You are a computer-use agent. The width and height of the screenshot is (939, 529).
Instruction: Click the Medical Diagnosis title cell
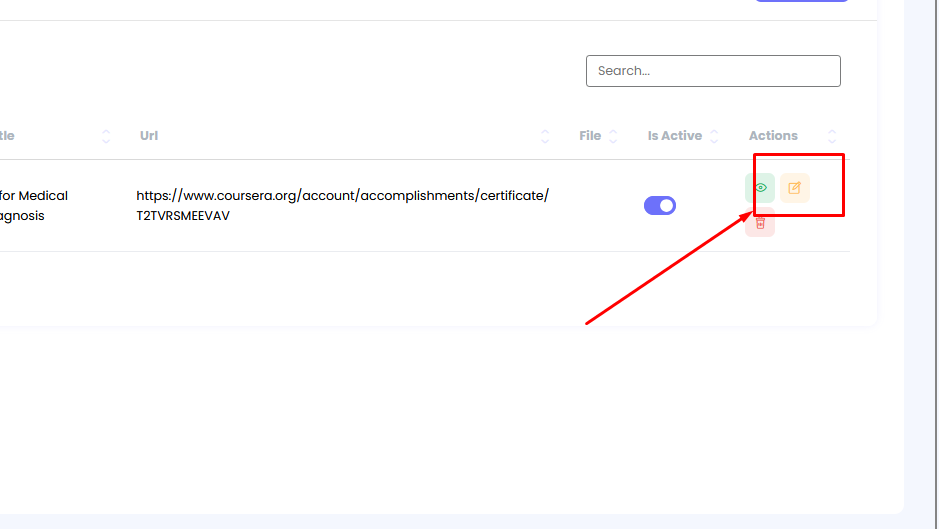pos(34,205)
